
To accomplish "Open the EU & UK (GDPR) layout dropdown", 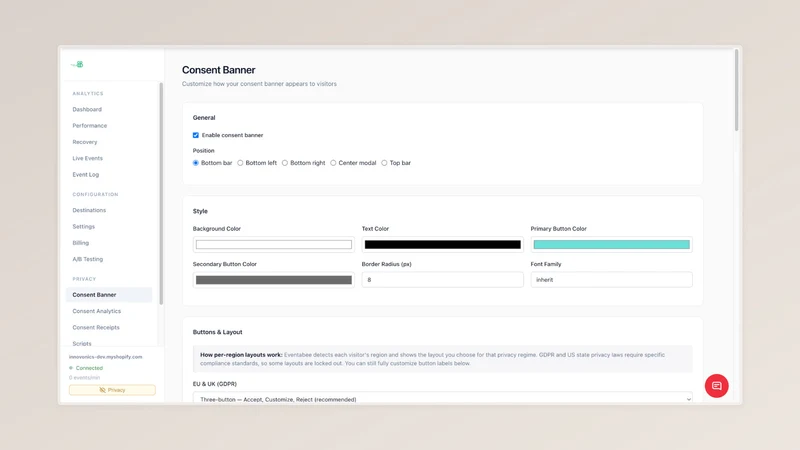I will coord(442,398).
